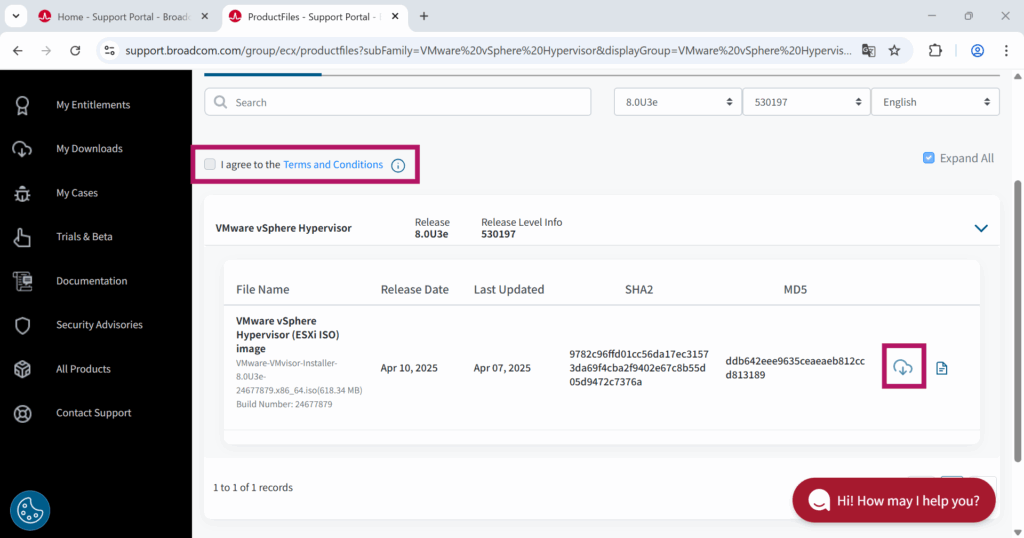
Task: Click the cloud download icon for ESXi ISO
Action: pos(902,367)
